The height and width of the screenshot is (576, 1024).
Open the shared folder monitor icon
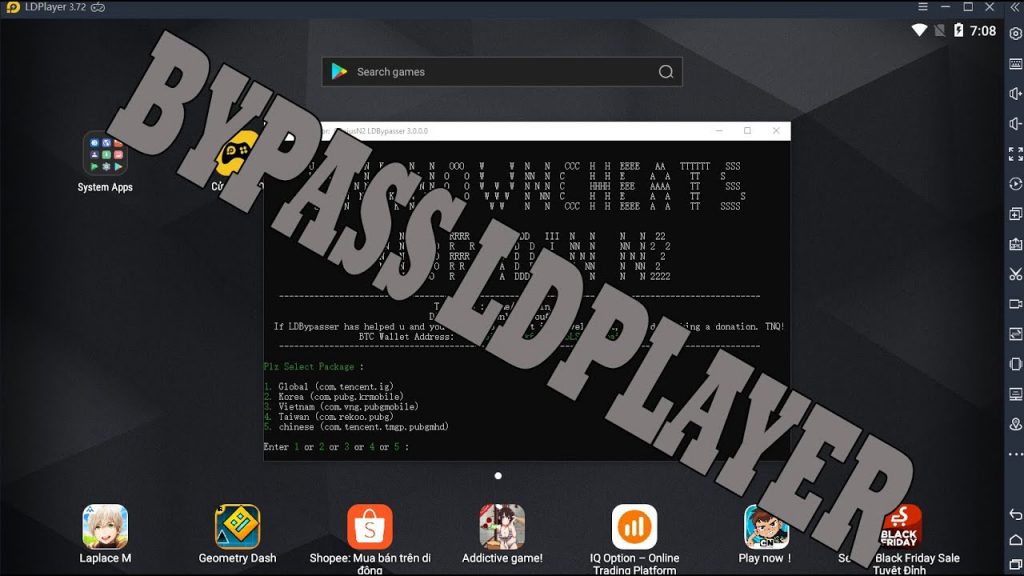click(x=1016, y=394)
